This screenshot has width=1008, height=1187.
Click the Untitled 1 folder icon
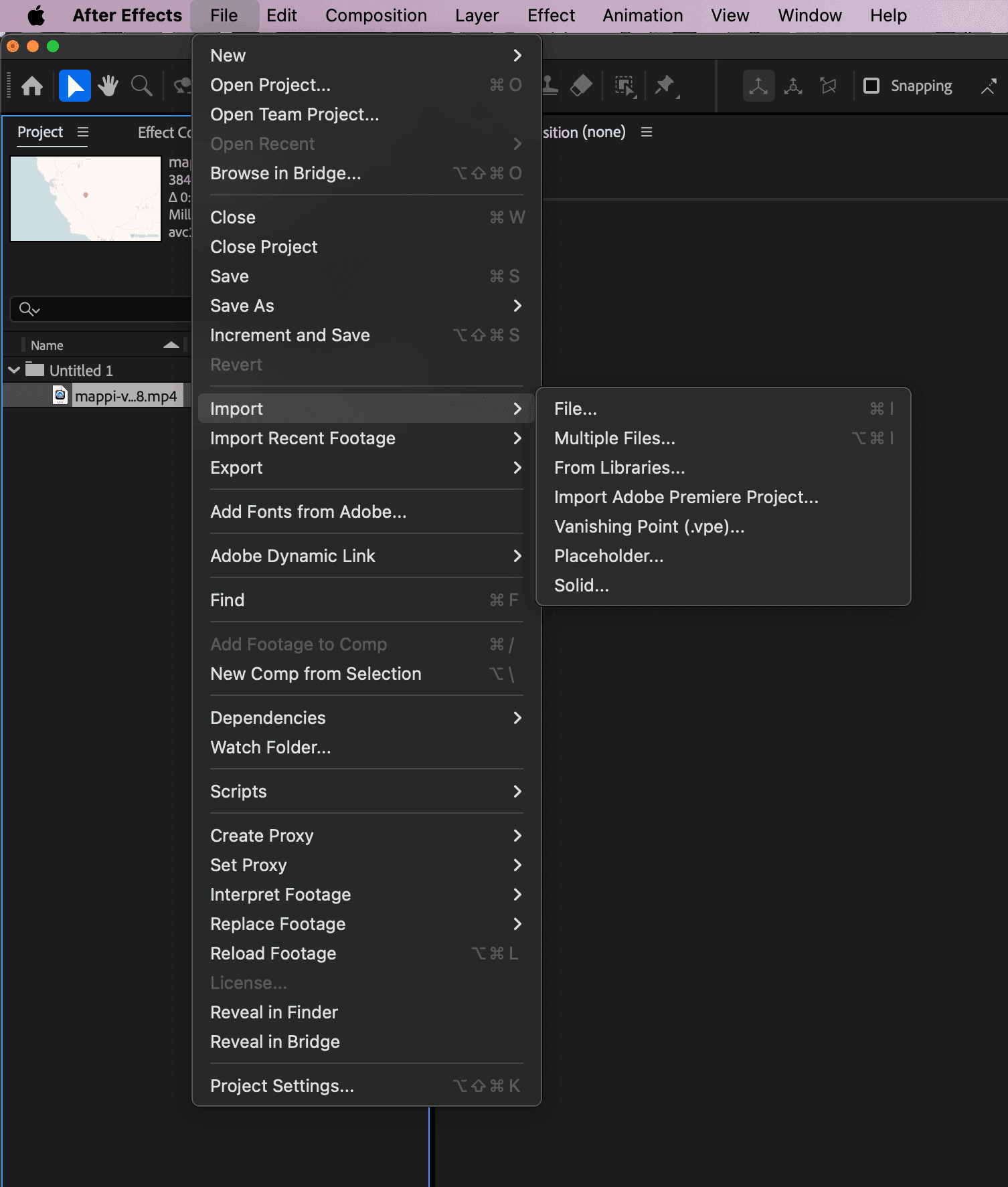click(x=35, y=369)
